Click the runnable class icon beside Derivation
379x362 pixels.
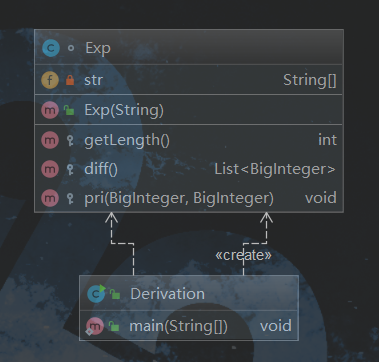[96, 294]
